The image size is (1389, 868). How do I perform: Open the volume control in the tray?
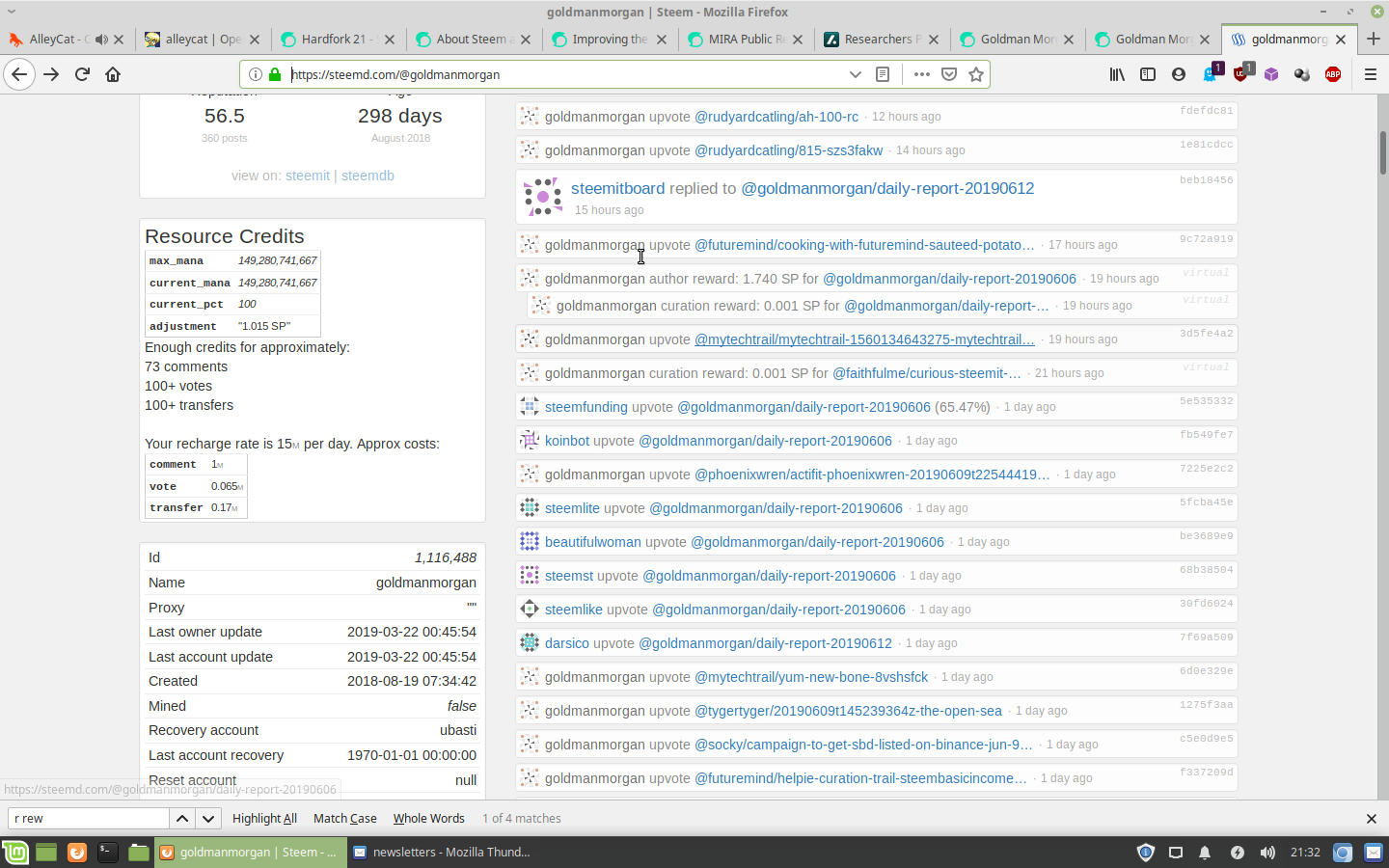point(1267,853)
